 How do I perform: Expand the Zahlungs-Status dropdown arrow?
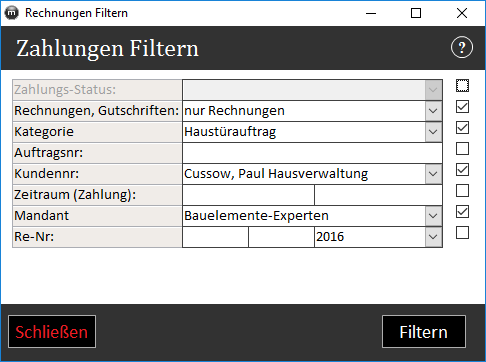[x=433, y=90]
